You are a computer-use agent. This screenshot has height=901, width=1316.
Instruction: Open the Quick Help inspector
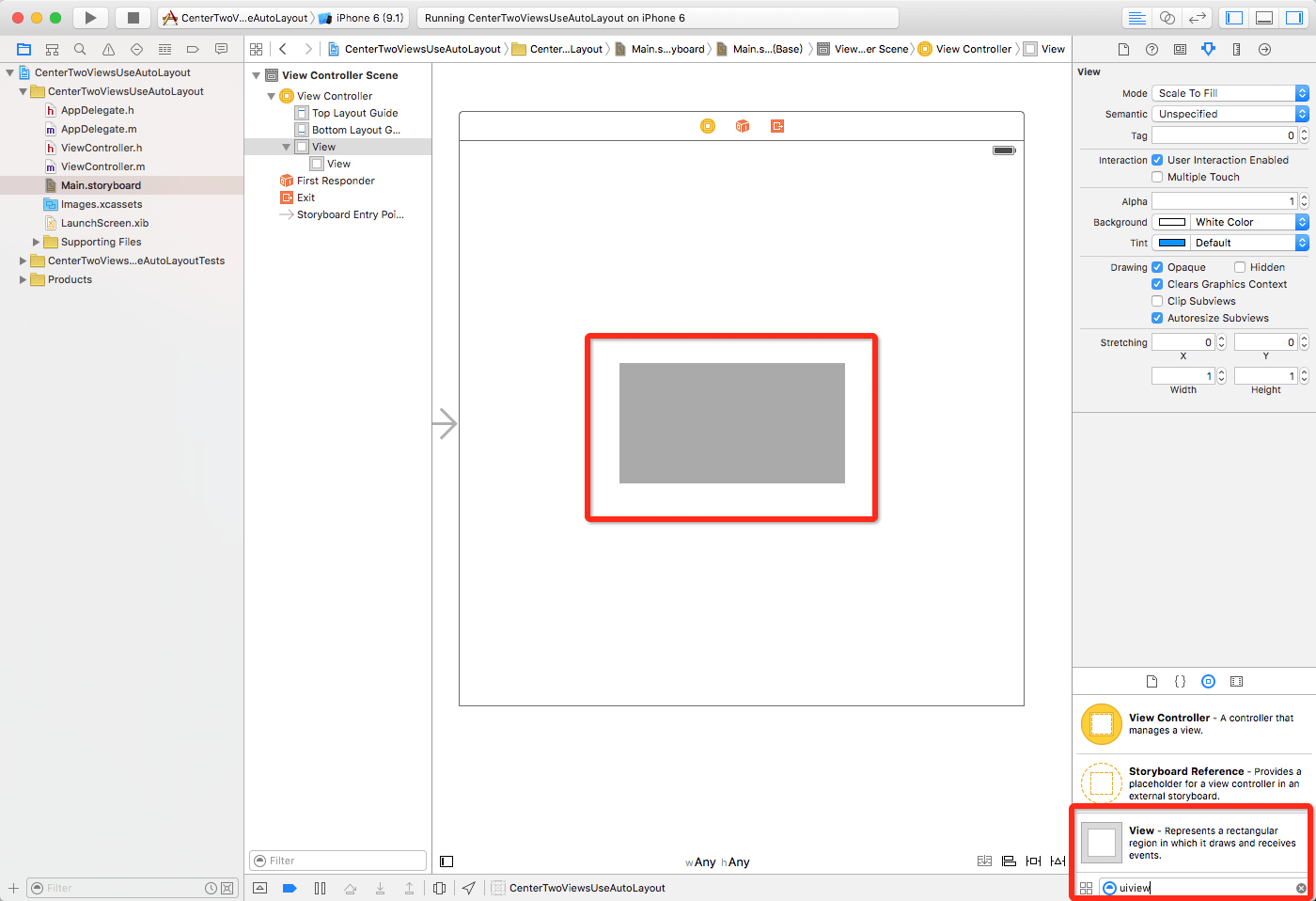pos(1151,49)
